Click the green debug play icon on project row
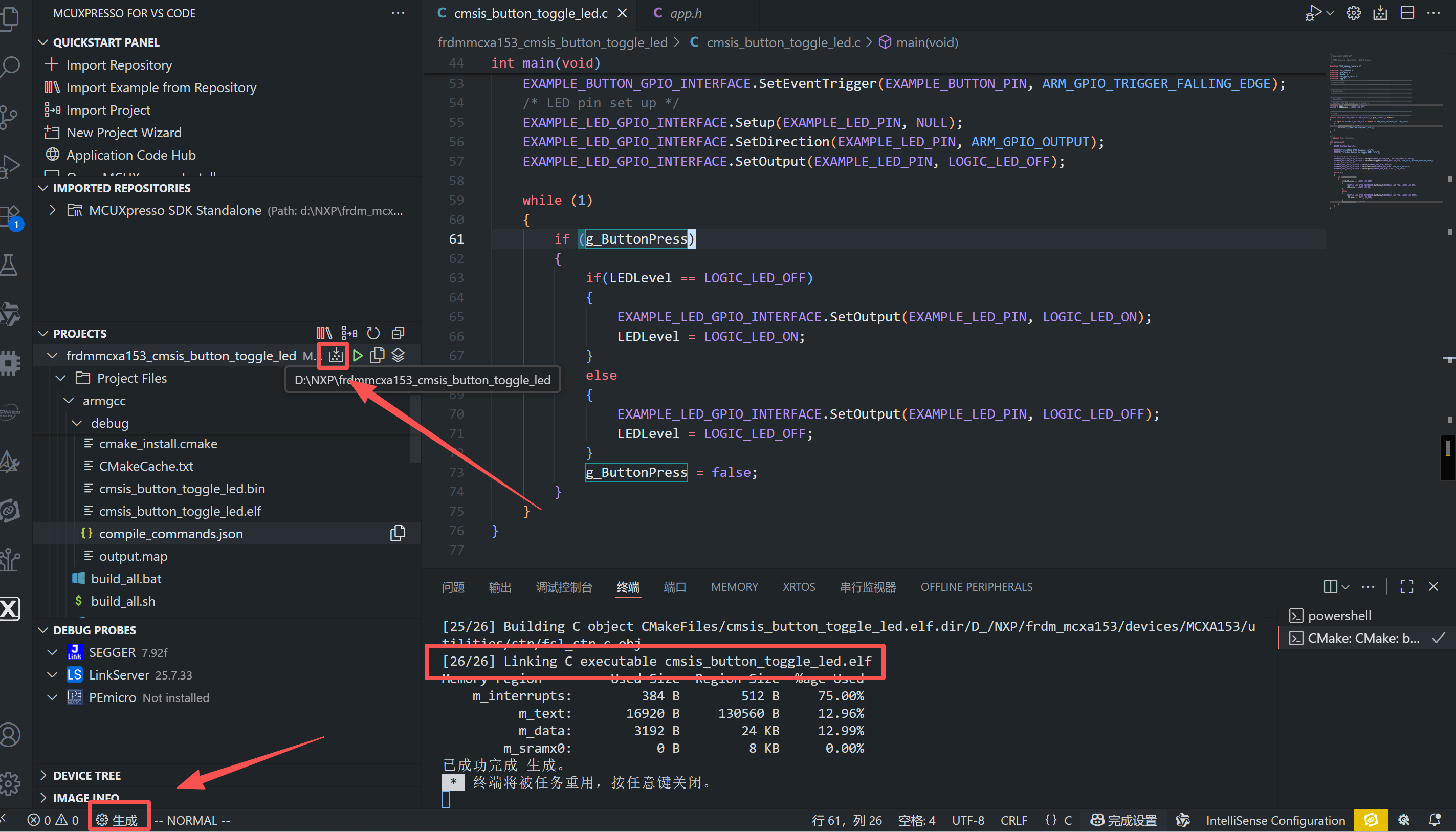 (358, 356)
